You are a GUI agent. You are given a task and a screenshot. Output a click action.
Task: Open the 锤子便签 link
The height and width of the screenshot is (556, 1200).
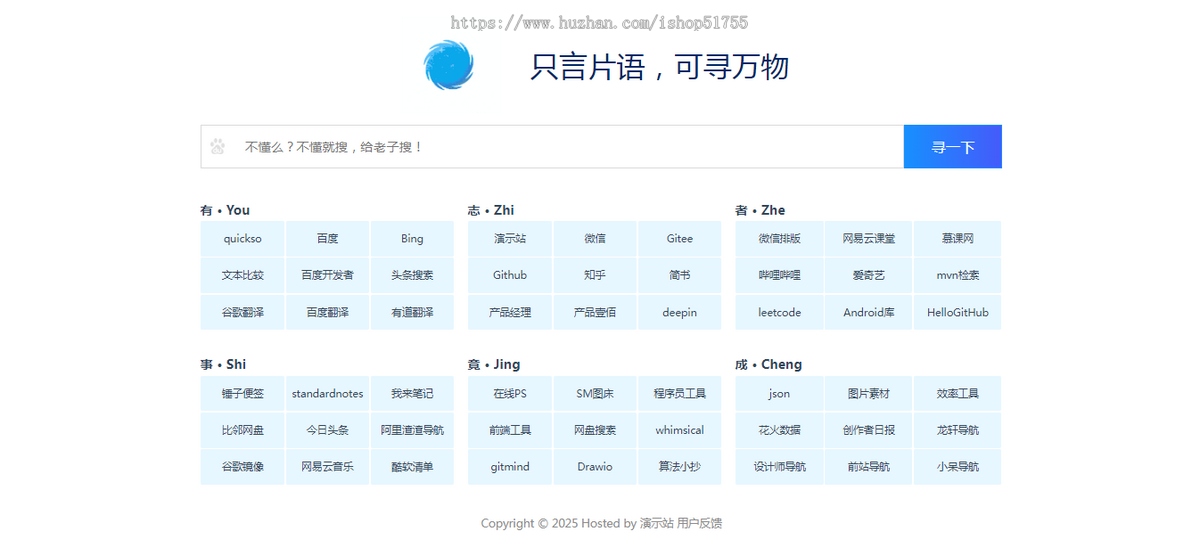(243, 394)
